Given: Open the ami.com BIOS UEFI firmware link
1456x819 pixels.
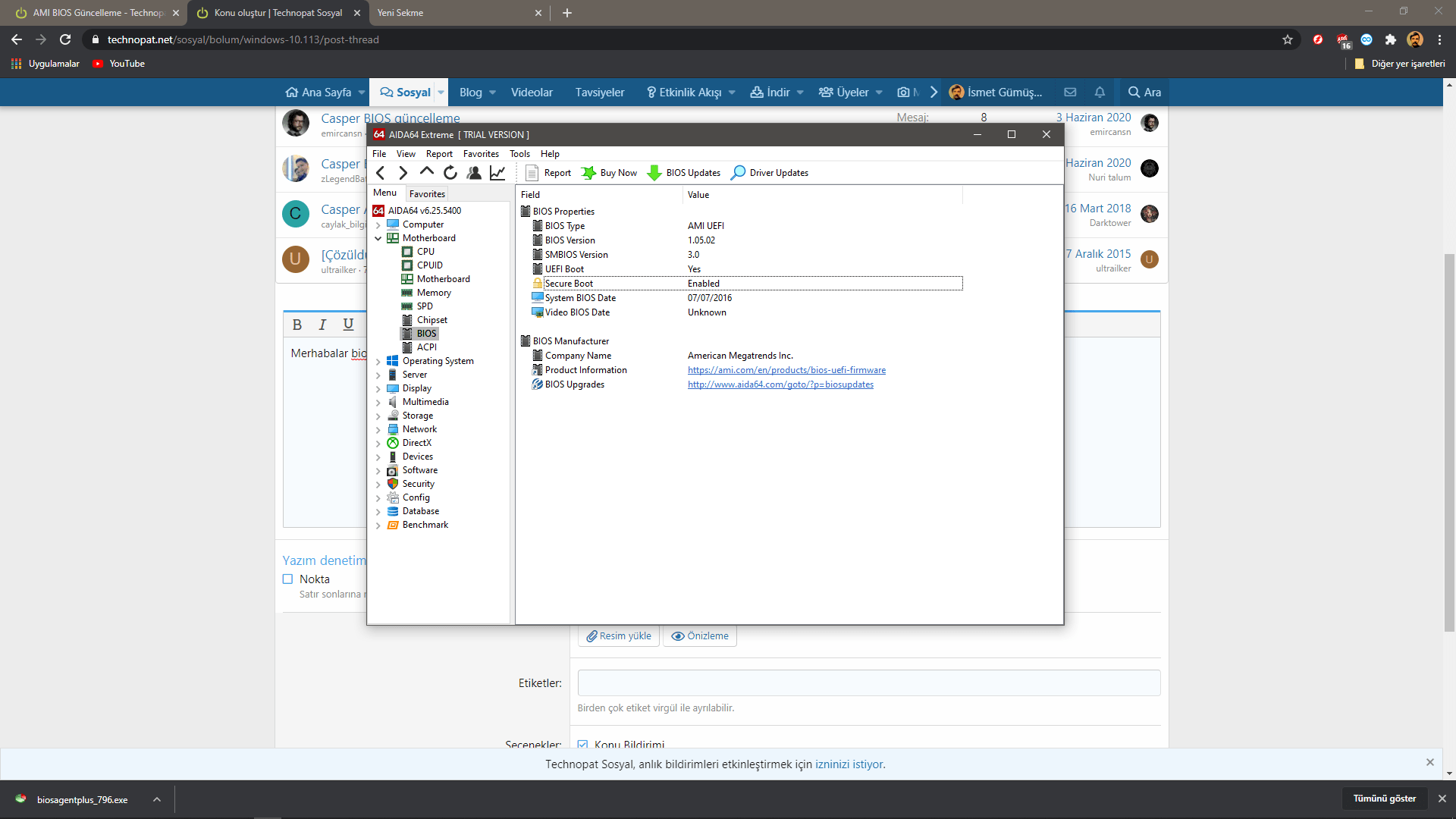Looking at the screenshot, I should pos(786,370).
